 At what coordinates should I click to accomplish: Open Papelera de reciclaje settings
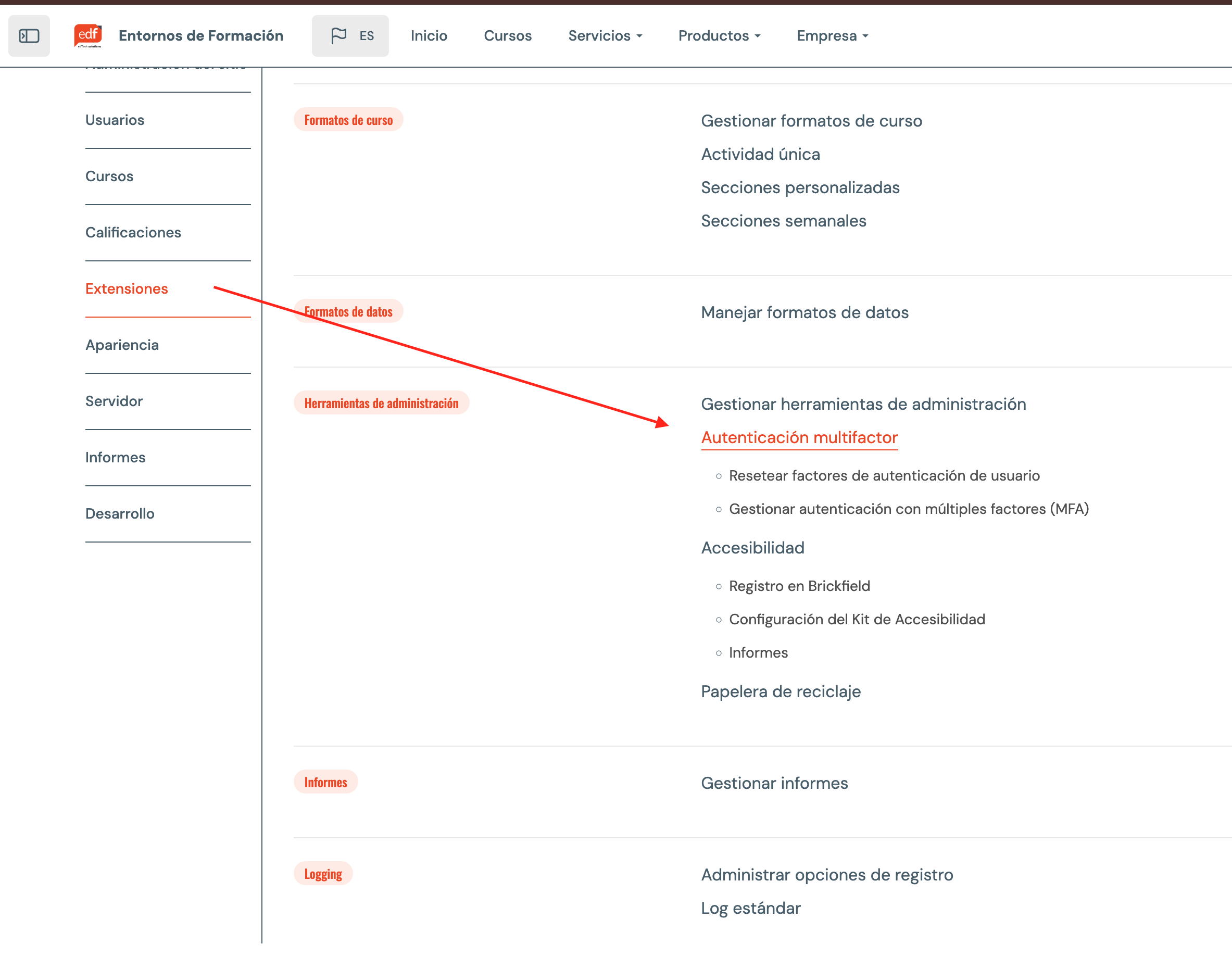click(781, 691)
